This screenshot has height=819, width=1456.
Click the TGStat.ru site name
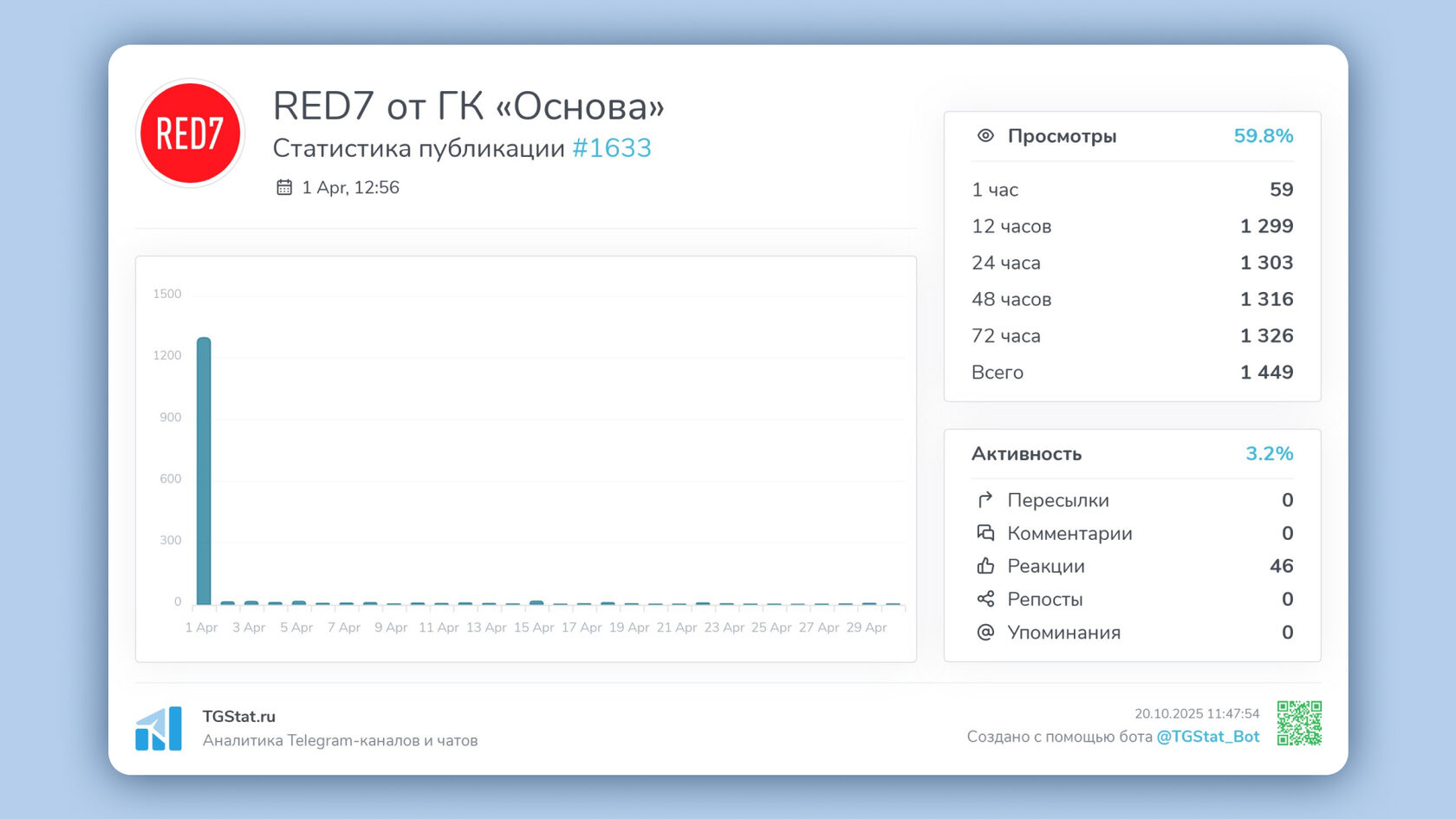pyautogui.click(x=239, y=716)
